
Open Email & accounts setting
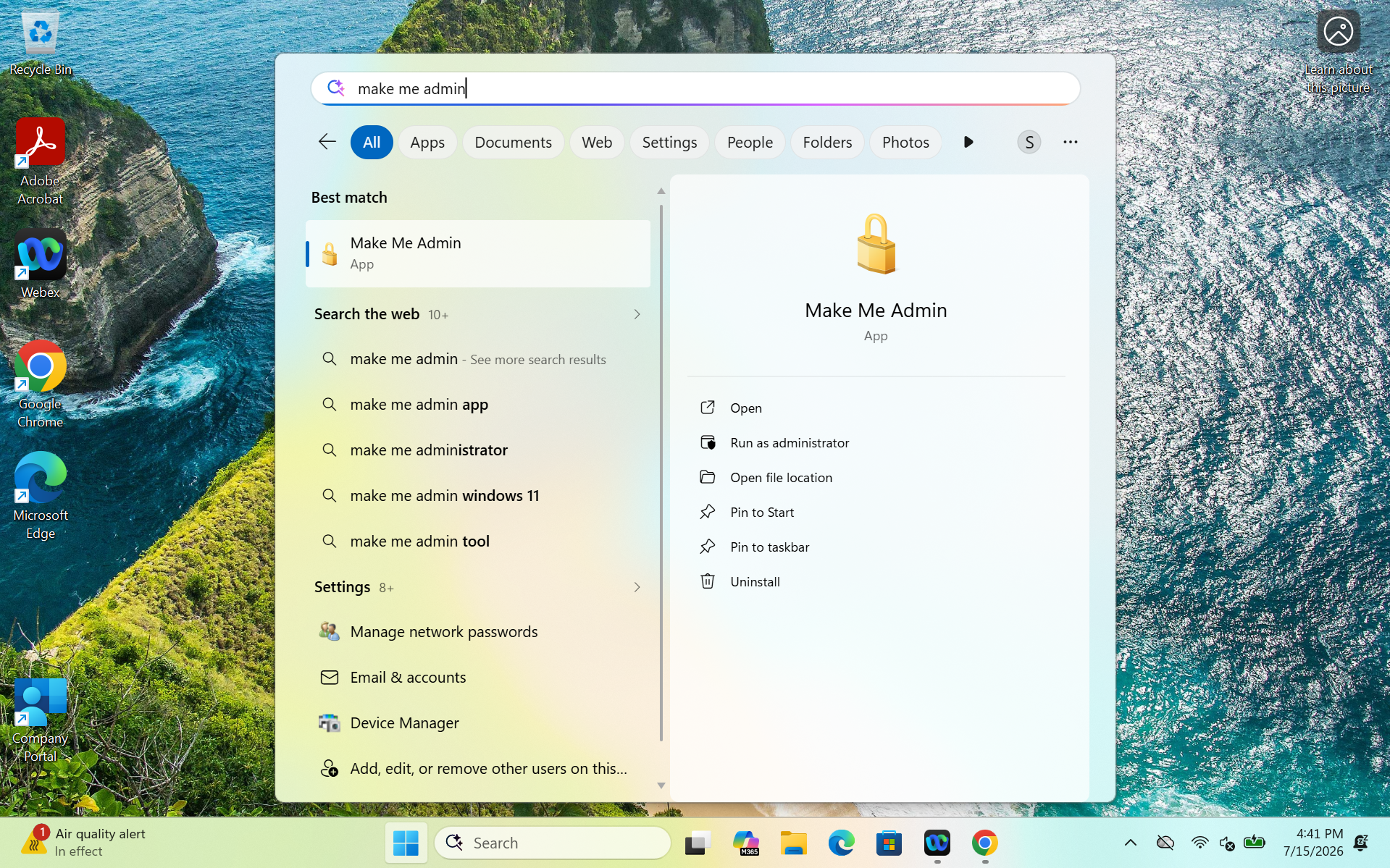coord(478,678)
